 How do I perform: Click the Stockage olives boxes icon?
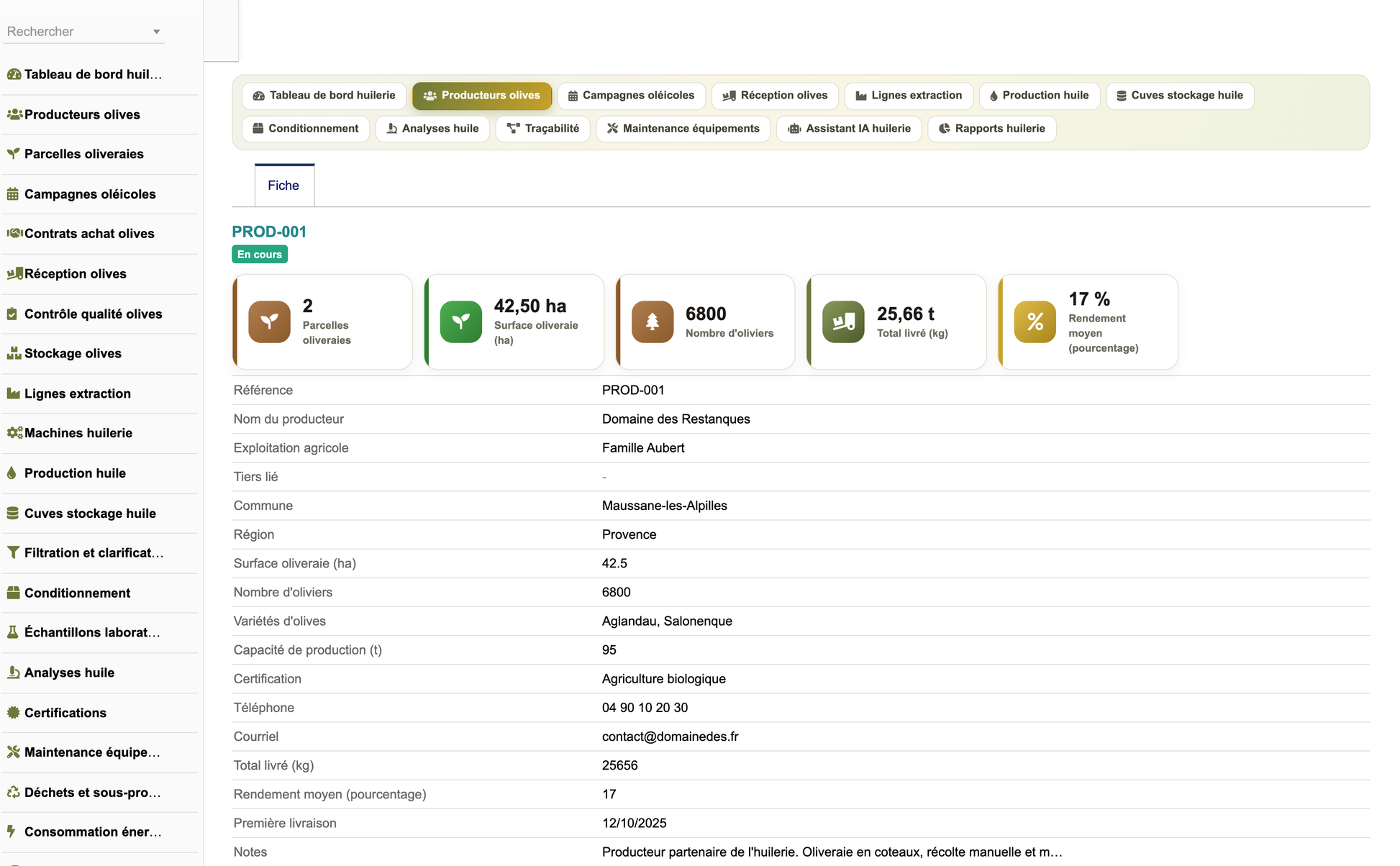tap(13, 353)
